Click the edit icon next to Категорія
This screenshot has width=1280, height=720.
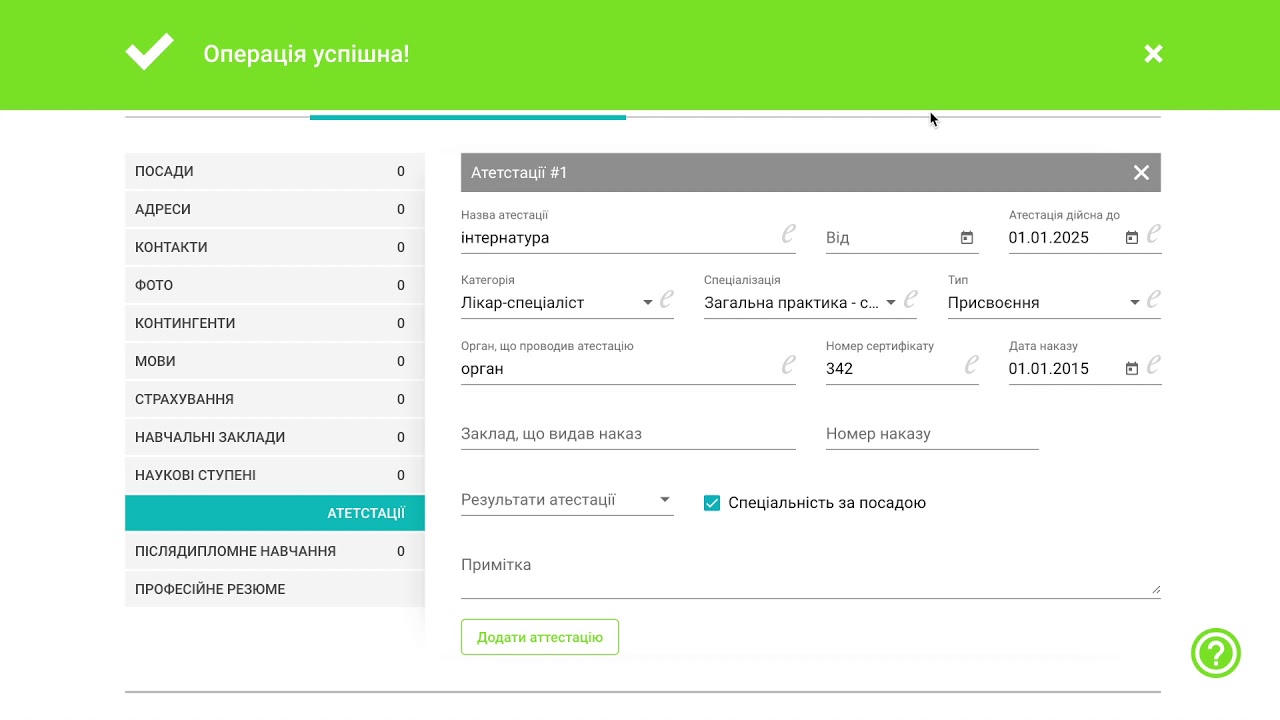tap(666, 299)
